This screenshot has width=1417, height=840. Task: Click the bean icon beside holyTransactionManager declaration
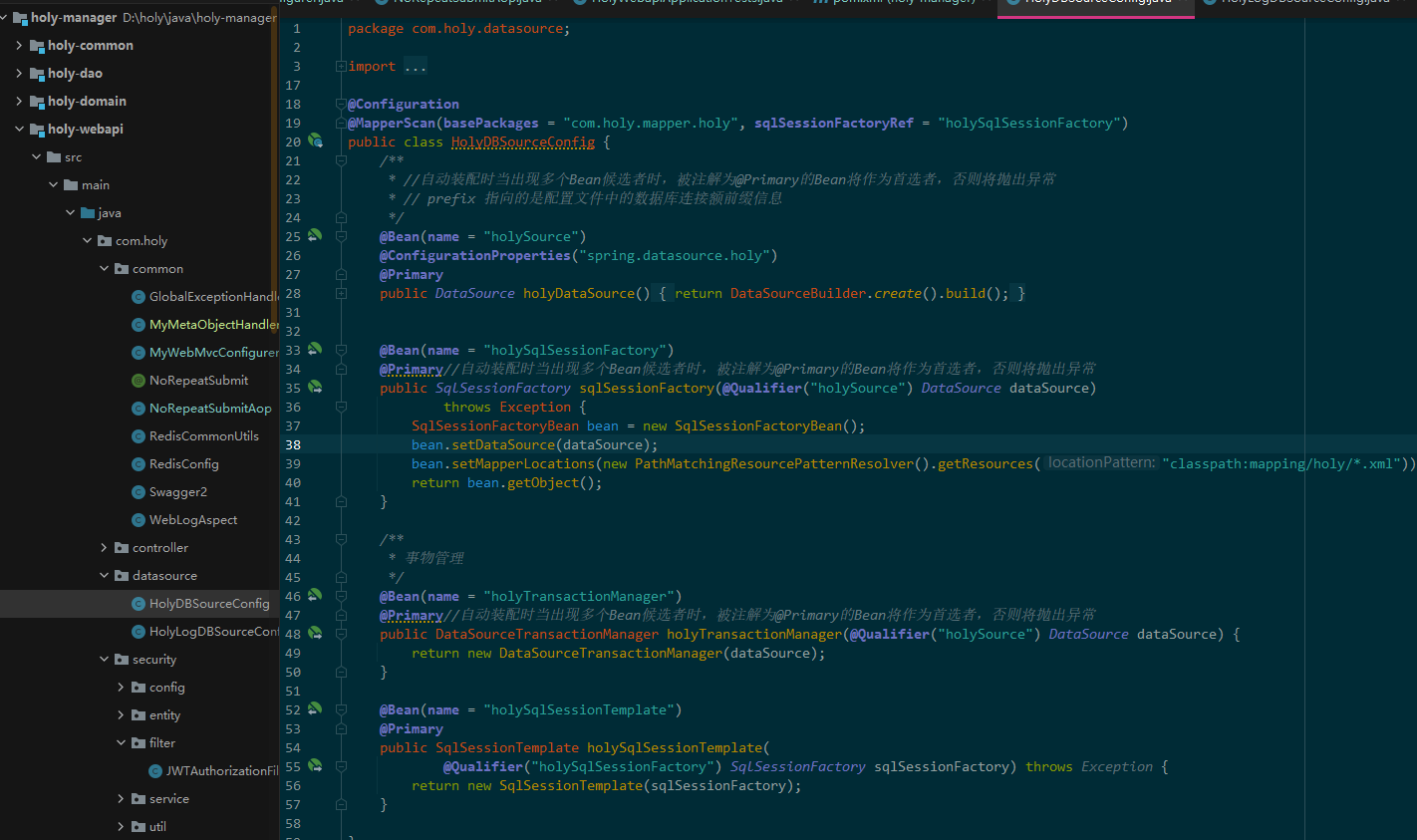click(x=316, y=634)
